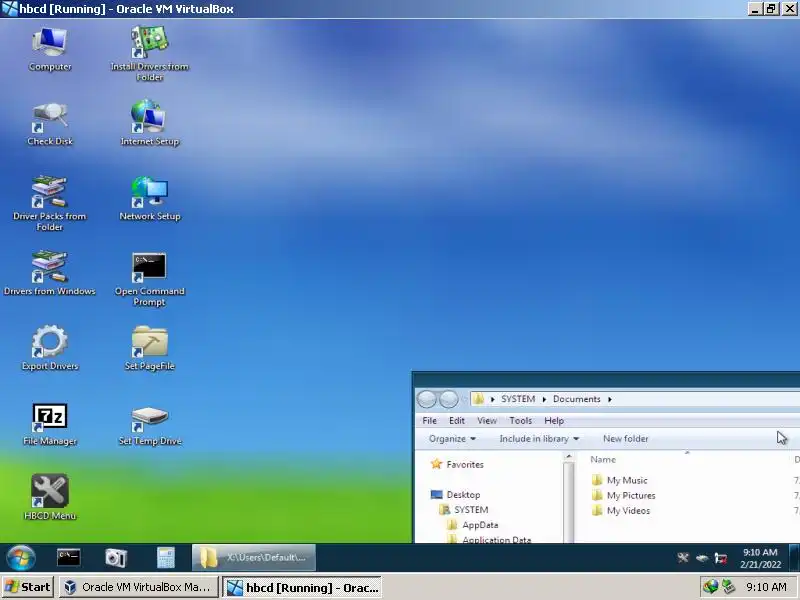Open the Computer desktop icon
Screen dimensions: 800x600
[x=49, y=49]
